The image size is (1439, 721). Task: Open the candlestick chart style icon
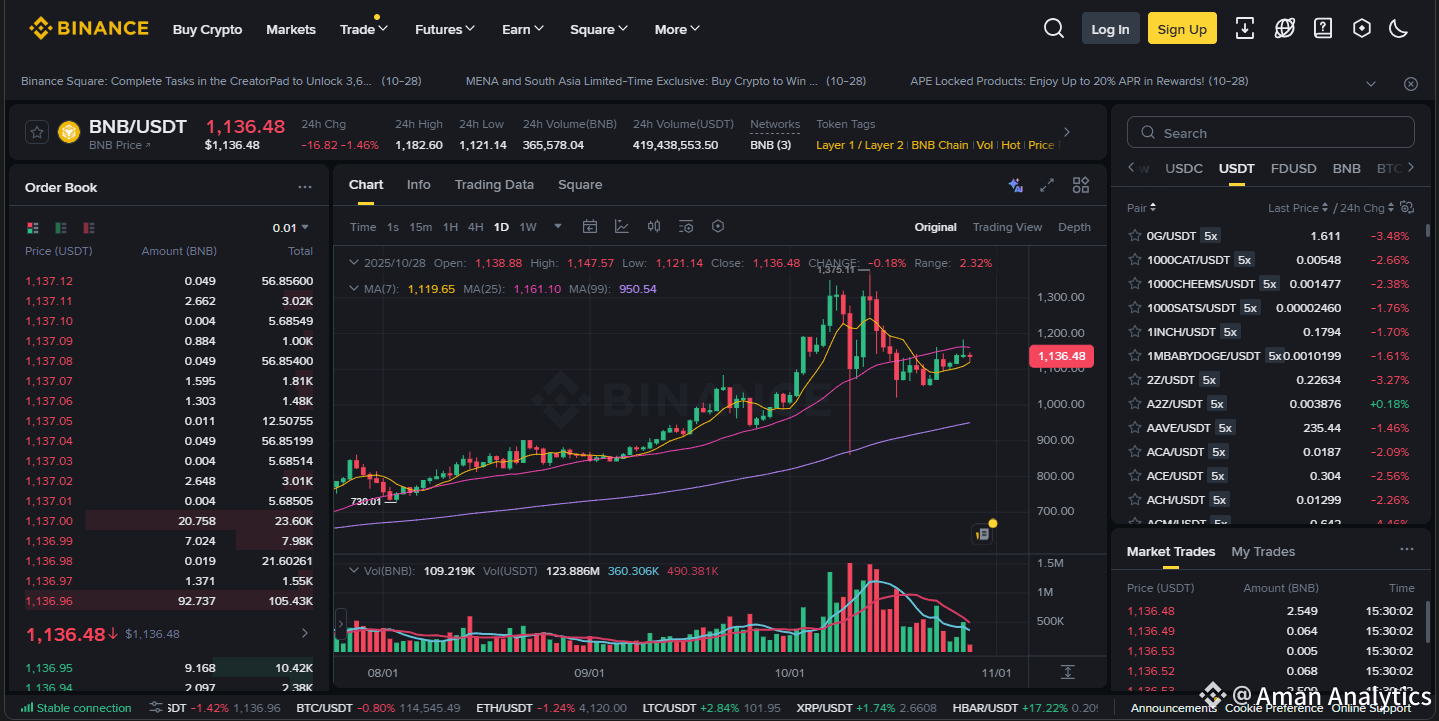654,227
